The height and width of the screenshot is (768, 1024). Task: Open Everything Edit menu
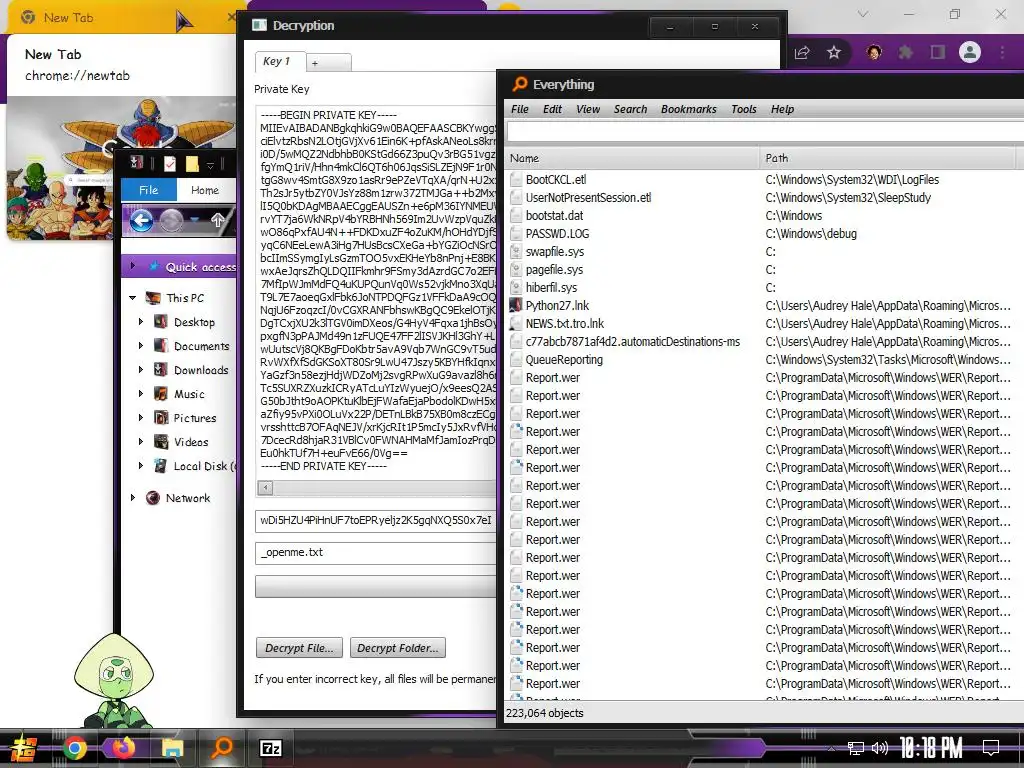click(552, 109)
